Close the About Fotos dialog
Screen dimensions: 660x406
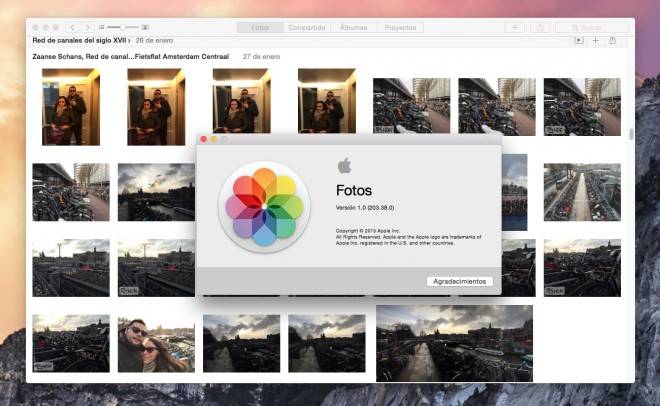204,139
